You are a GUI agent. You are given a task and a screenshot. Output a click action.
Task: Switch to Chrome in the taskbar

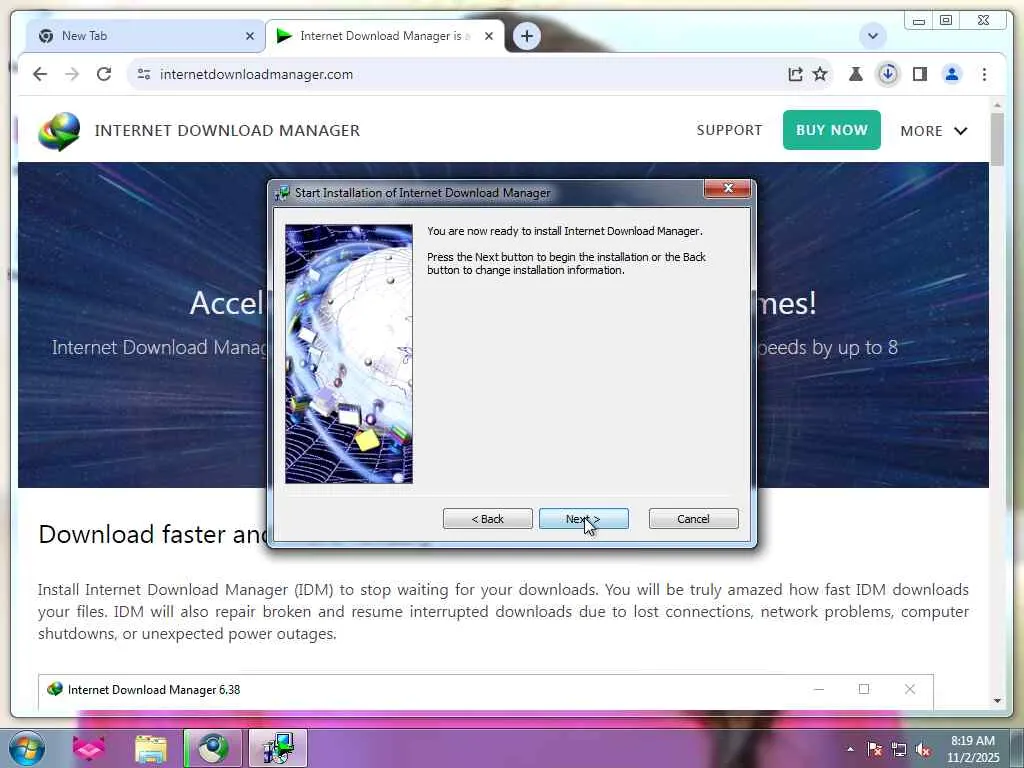click(213, 748)
